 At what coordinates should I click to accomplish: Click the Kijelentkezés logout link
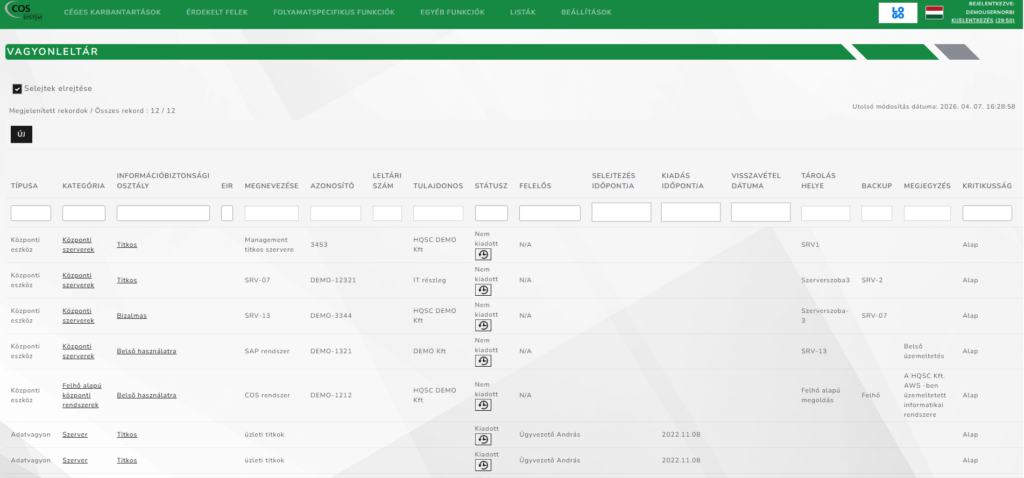987,19
